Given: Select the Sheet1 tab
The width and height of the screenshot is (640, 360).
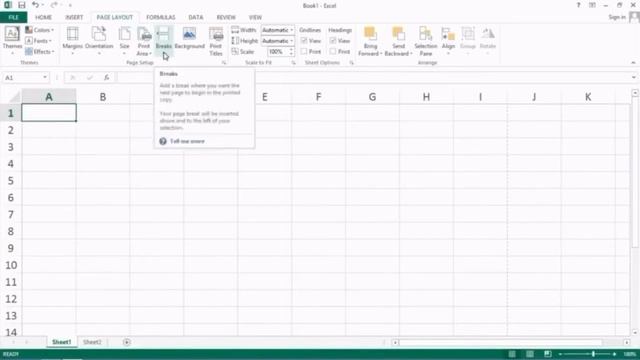Looking at the screenshot, I should point(62,342).
